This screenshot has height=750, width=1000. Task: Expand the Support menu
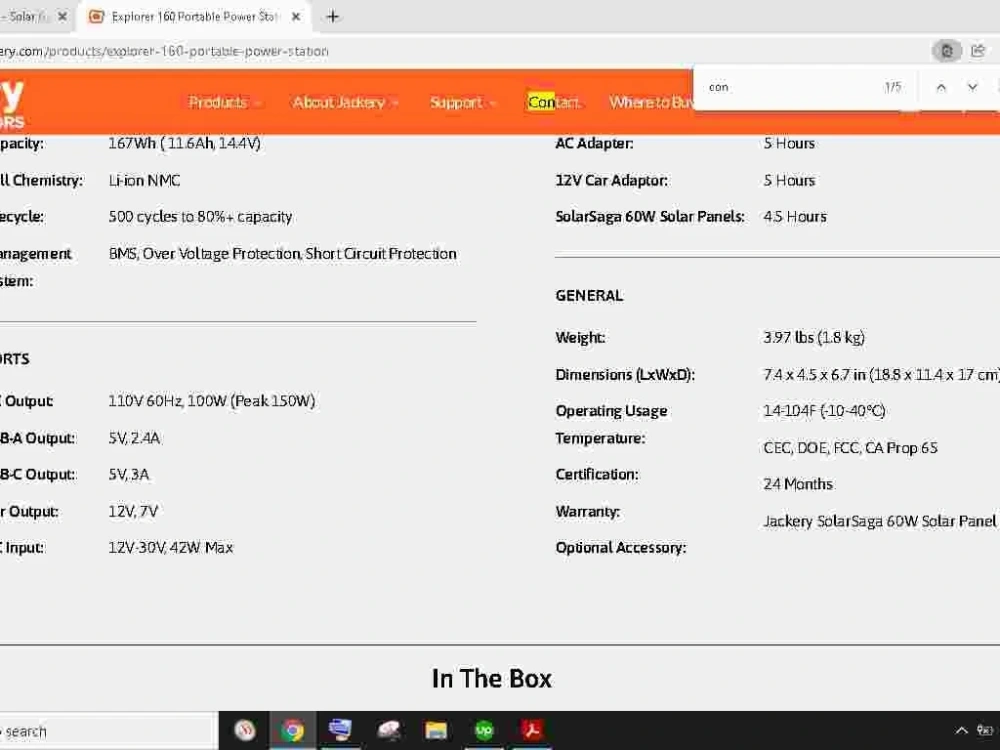(x=462, y=102)
